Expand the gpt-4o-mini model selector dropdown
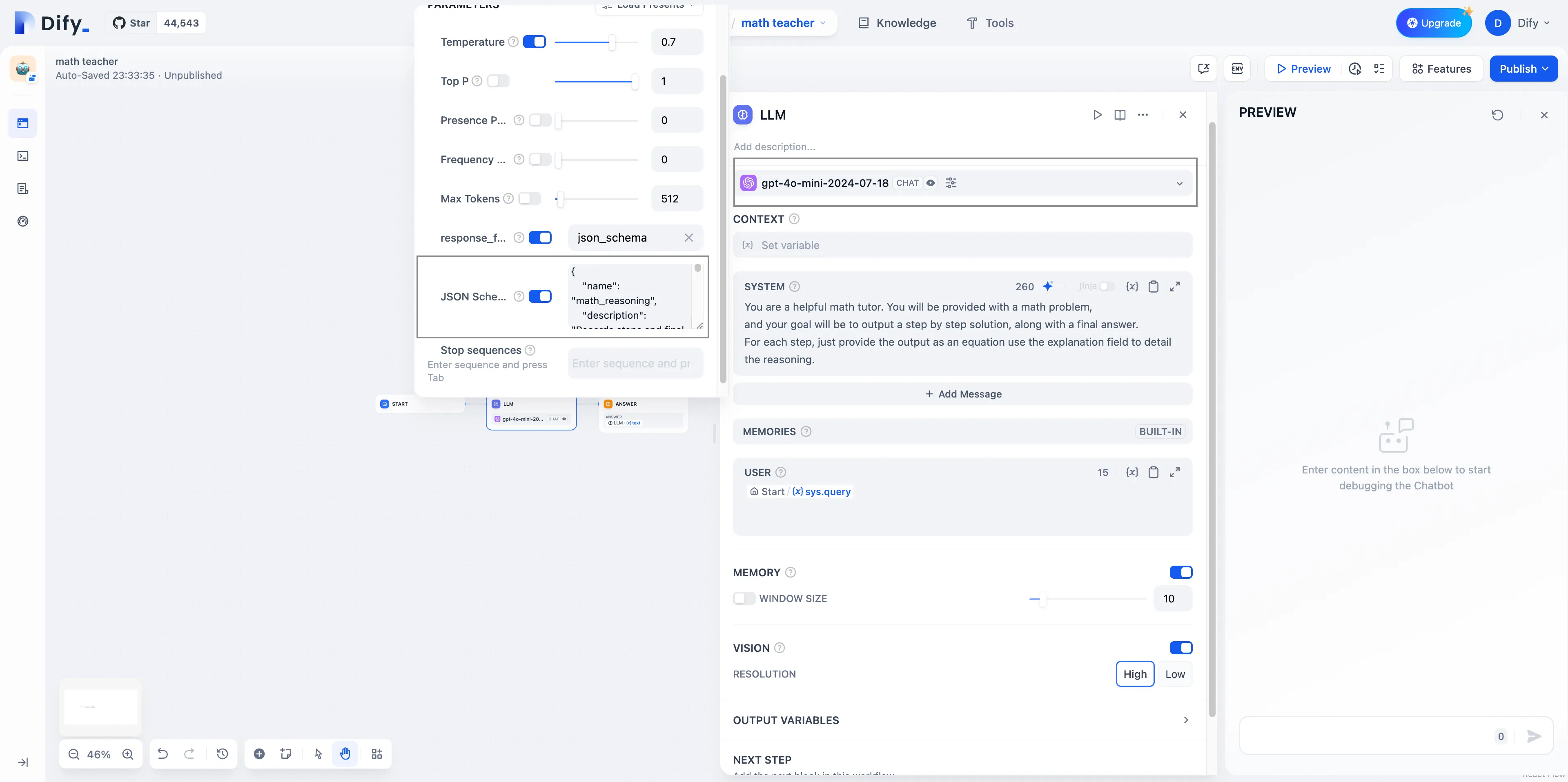This screenshot has height=782, width=1568. (1179, 183)
